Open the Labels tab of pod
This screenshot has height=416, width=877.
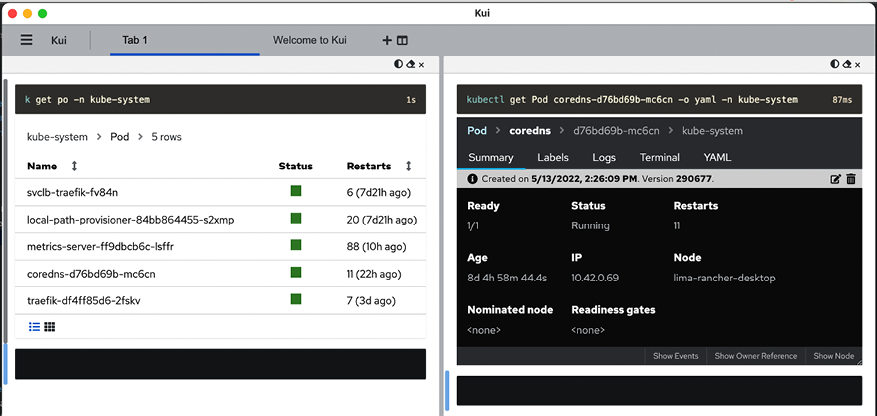click(x=553, y=158)
